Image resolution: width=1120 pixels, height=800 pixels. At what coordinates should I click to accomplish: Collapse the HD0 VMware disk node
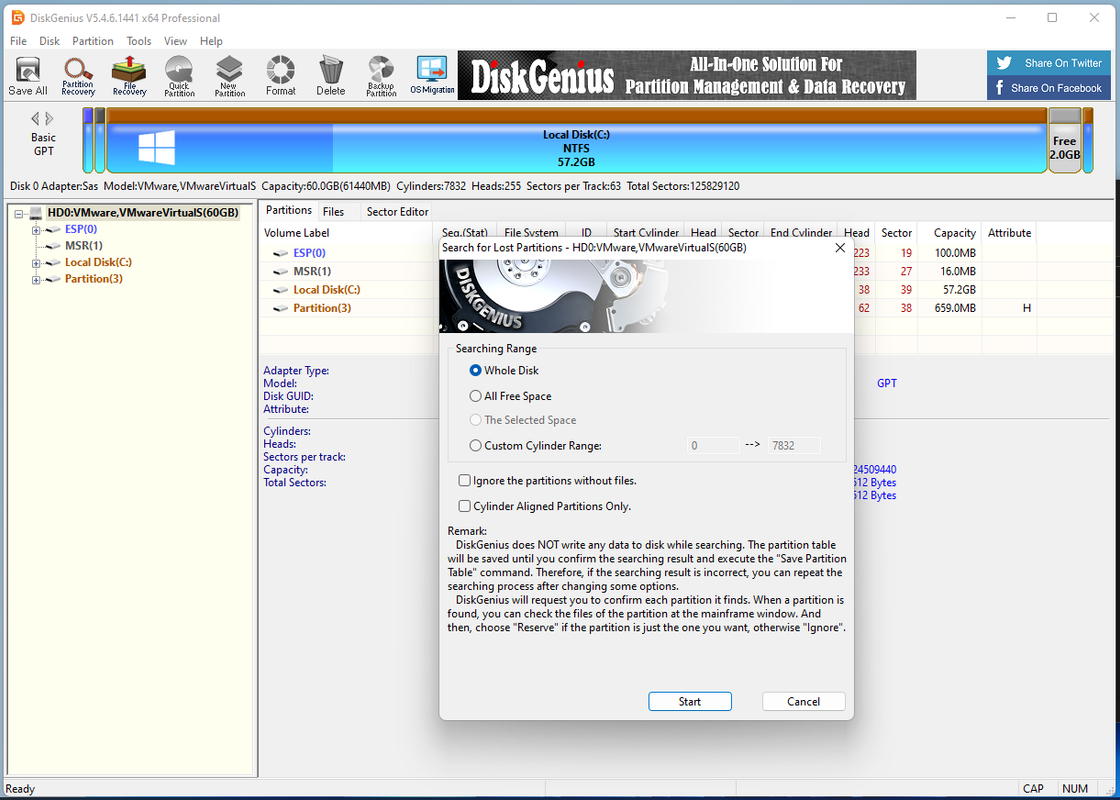coord(19,213)
